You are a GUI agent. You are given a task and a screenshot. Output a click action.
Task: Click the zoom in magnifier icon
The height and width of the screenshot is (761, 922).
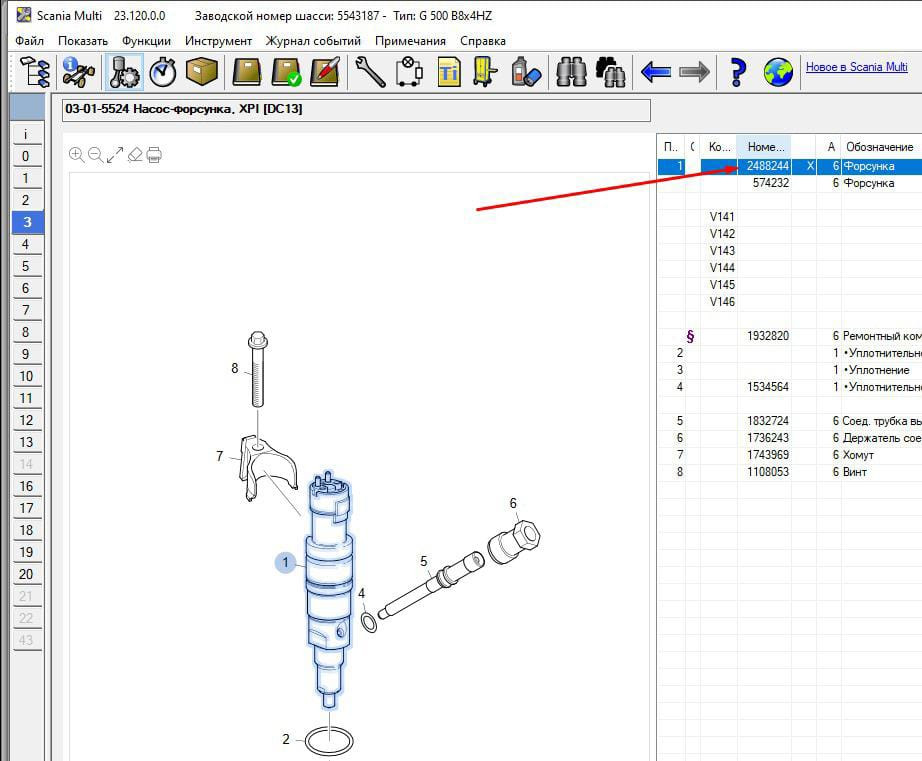pos(77,154)
